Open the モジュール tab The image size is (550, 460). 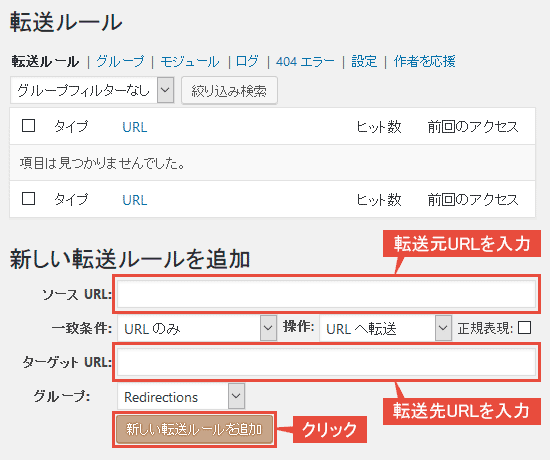(x=190, y=61)
